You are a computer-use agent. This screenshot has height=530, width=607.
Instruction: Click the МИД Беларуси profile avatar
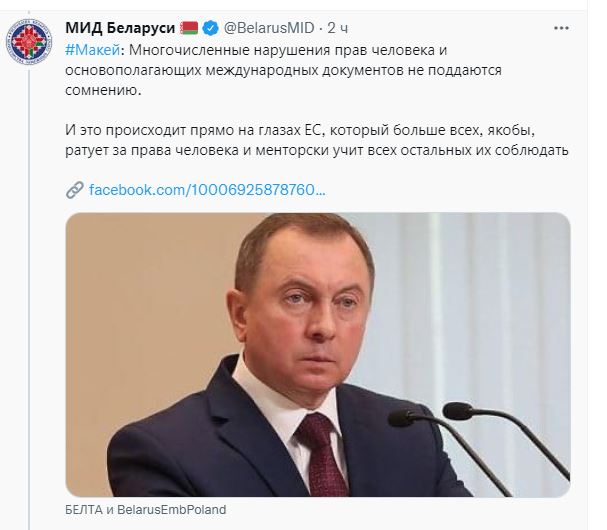[x=30, y=42]
